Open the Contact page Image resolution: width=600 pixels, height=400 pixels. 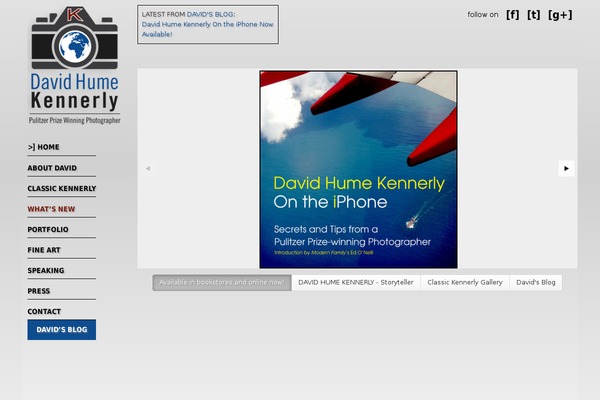pyautogui.click(x=44, y=312)
